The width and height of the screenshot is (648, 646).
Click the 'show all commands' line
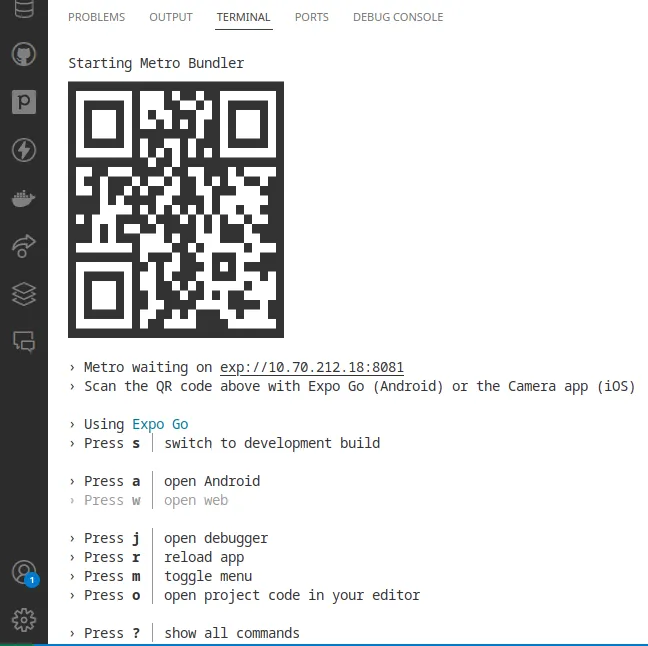[232, 633]
